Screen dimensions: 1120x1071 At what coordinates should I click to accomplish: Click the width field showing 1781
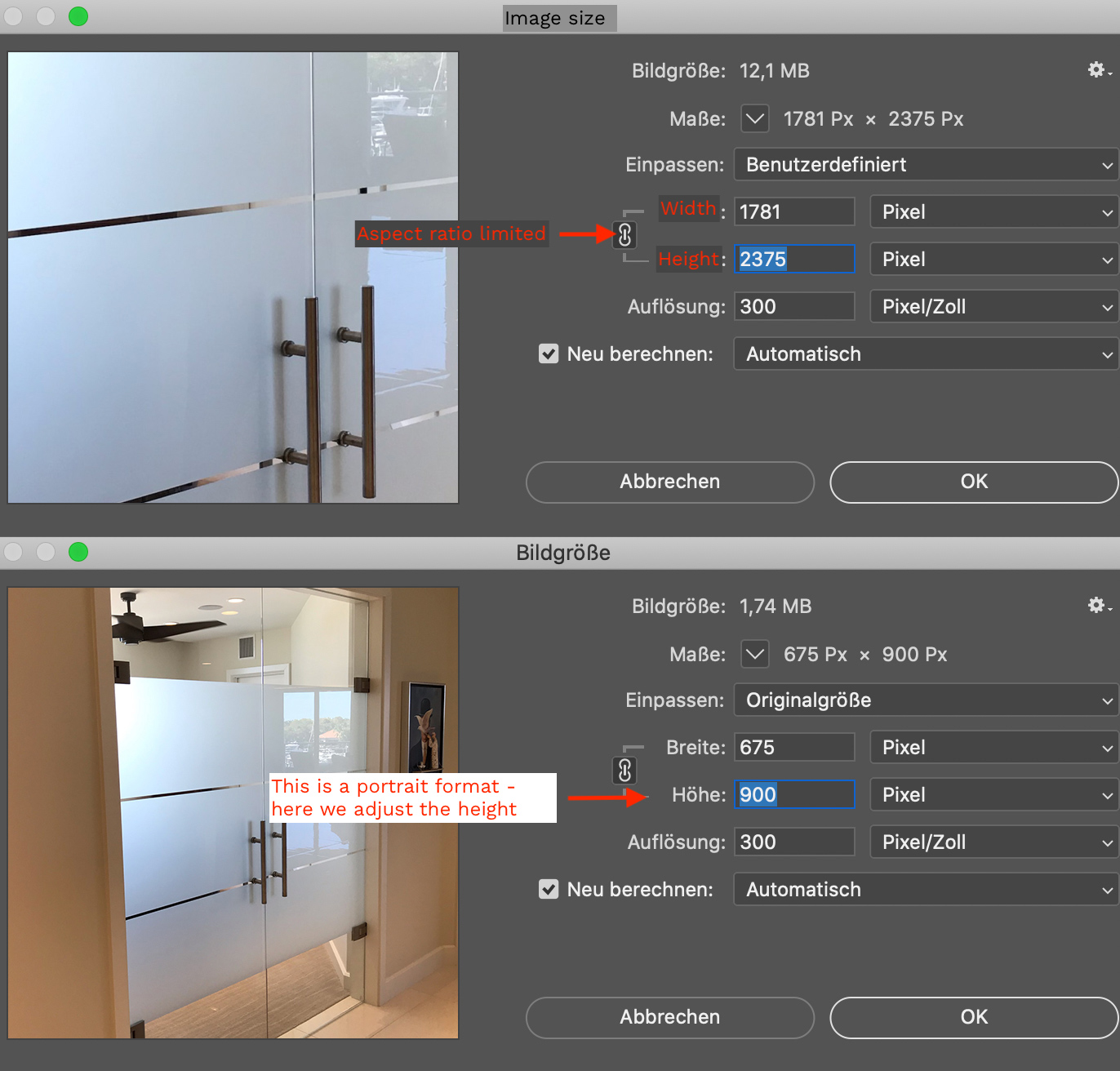coord(793,212)
